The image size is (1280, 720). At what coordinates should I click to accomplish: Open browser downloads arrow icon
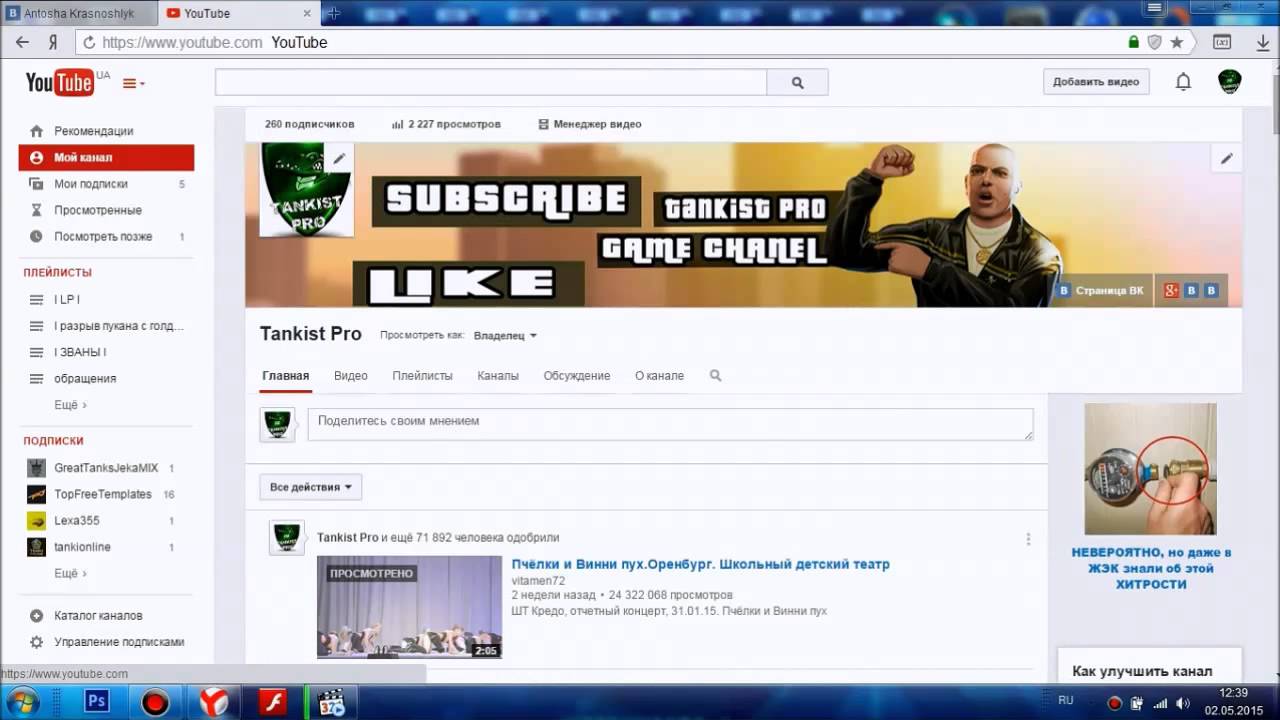coord(1263,42)
